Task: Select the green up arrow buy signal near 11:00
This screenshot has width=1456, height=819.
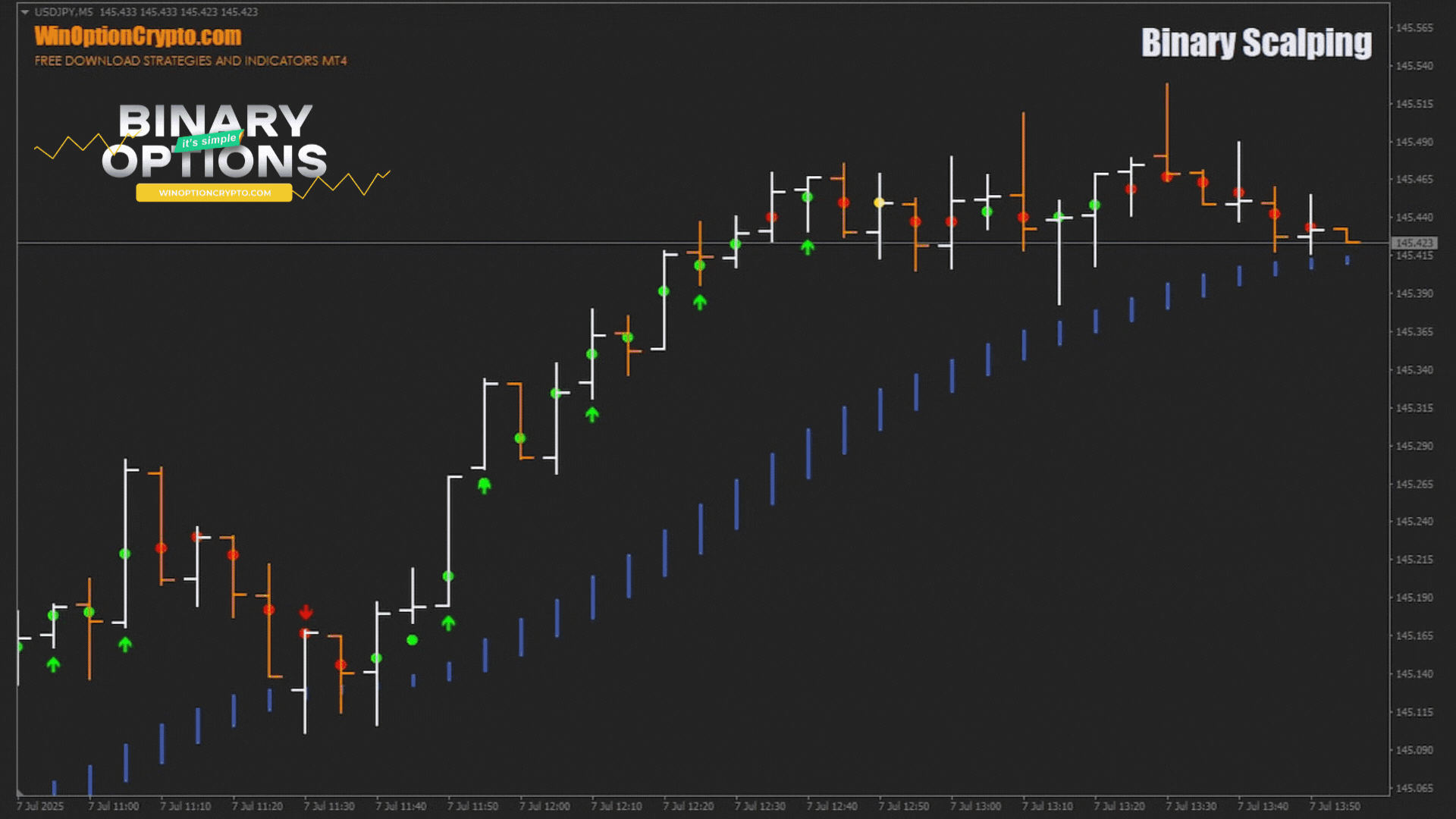Action: 124,645
